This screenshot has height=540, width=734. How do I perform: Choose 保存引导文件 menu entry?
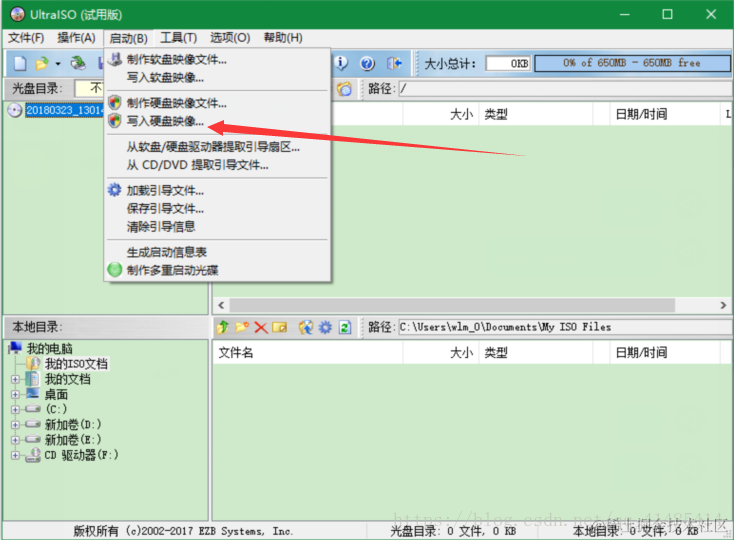[218, 208]
